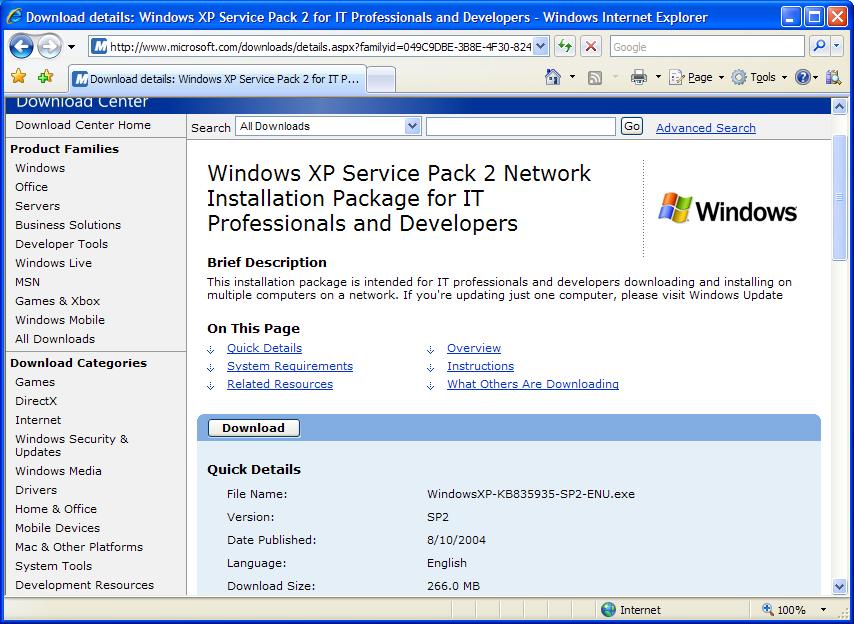
Task: Click the Home icon in toolbar
Action: [x=553, y=77]
